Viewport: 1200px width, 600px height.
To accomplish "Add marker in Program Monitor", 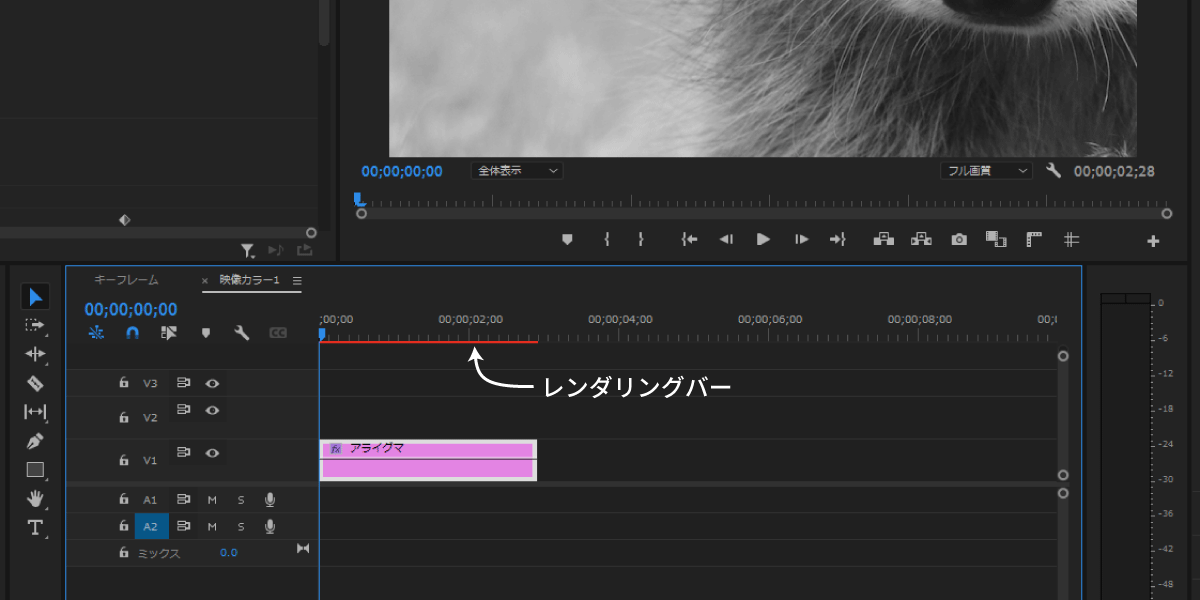I will (567, 239).
